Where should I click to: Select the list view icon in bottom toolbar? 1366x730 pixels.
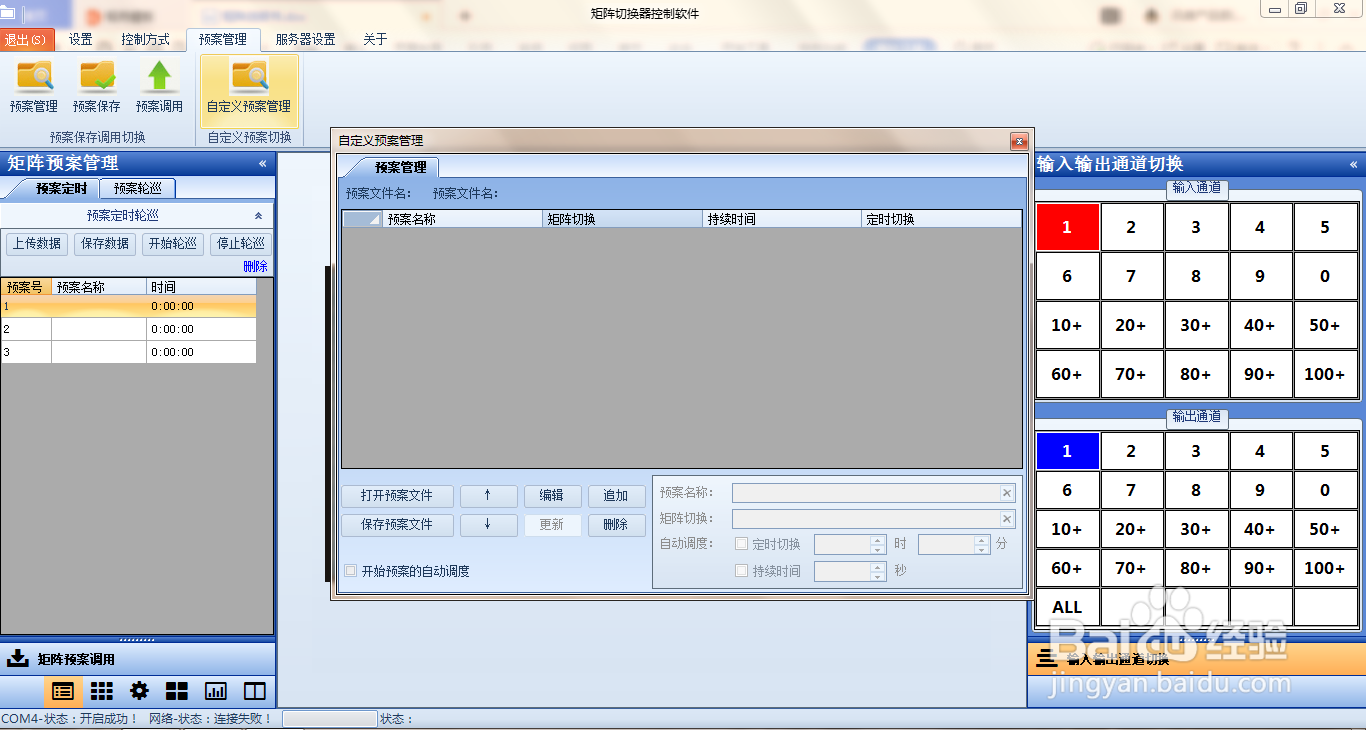pyautogui.click(x=63, y=691)
